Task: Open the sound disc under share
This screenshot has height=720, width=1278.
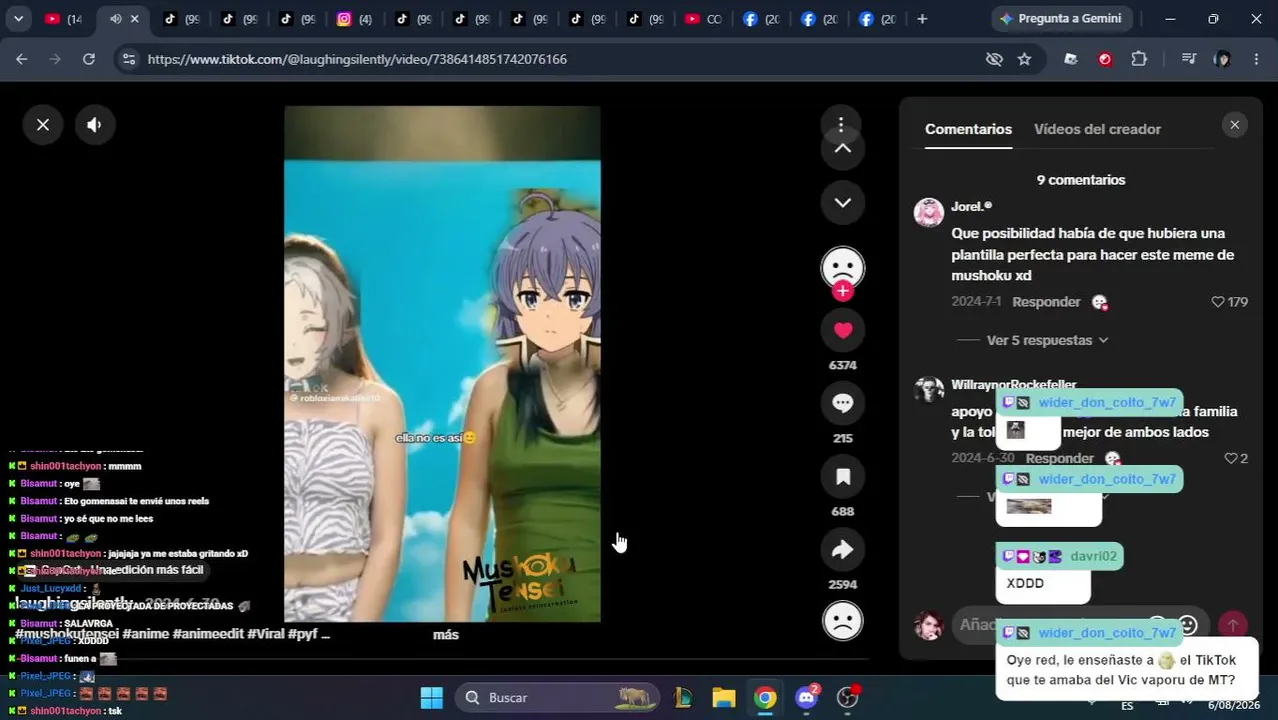Action: tap(843, 621)
